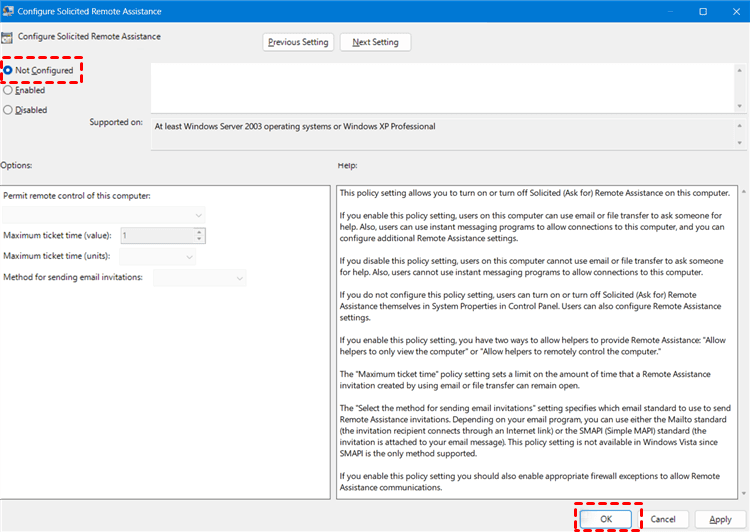Select the Not Configured radio button
The height and width of the screenshot is (532, 750).
(8, 71)
